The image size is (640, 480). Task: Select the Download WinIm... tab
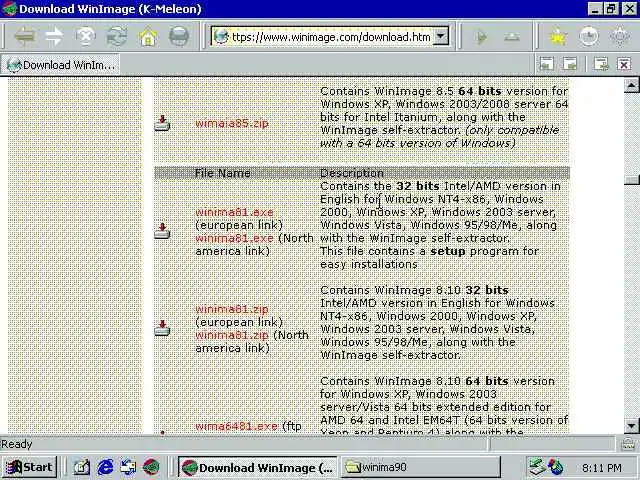click(60, 65)
